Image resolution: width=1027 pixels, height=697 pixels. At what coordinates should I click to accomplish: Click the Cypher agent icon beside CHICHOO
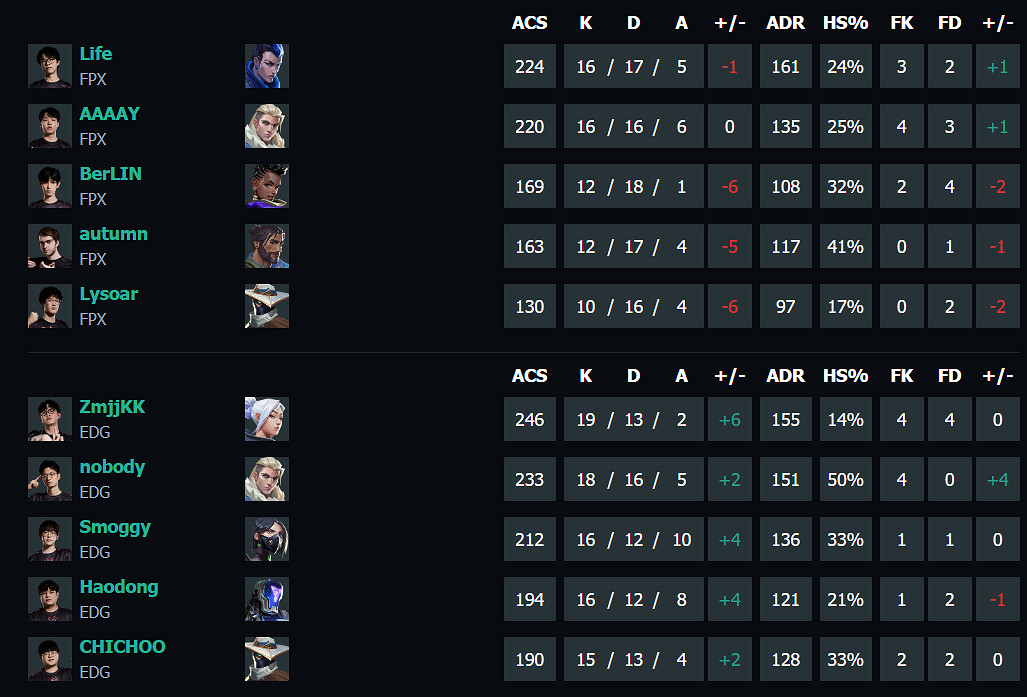(266, 659)
